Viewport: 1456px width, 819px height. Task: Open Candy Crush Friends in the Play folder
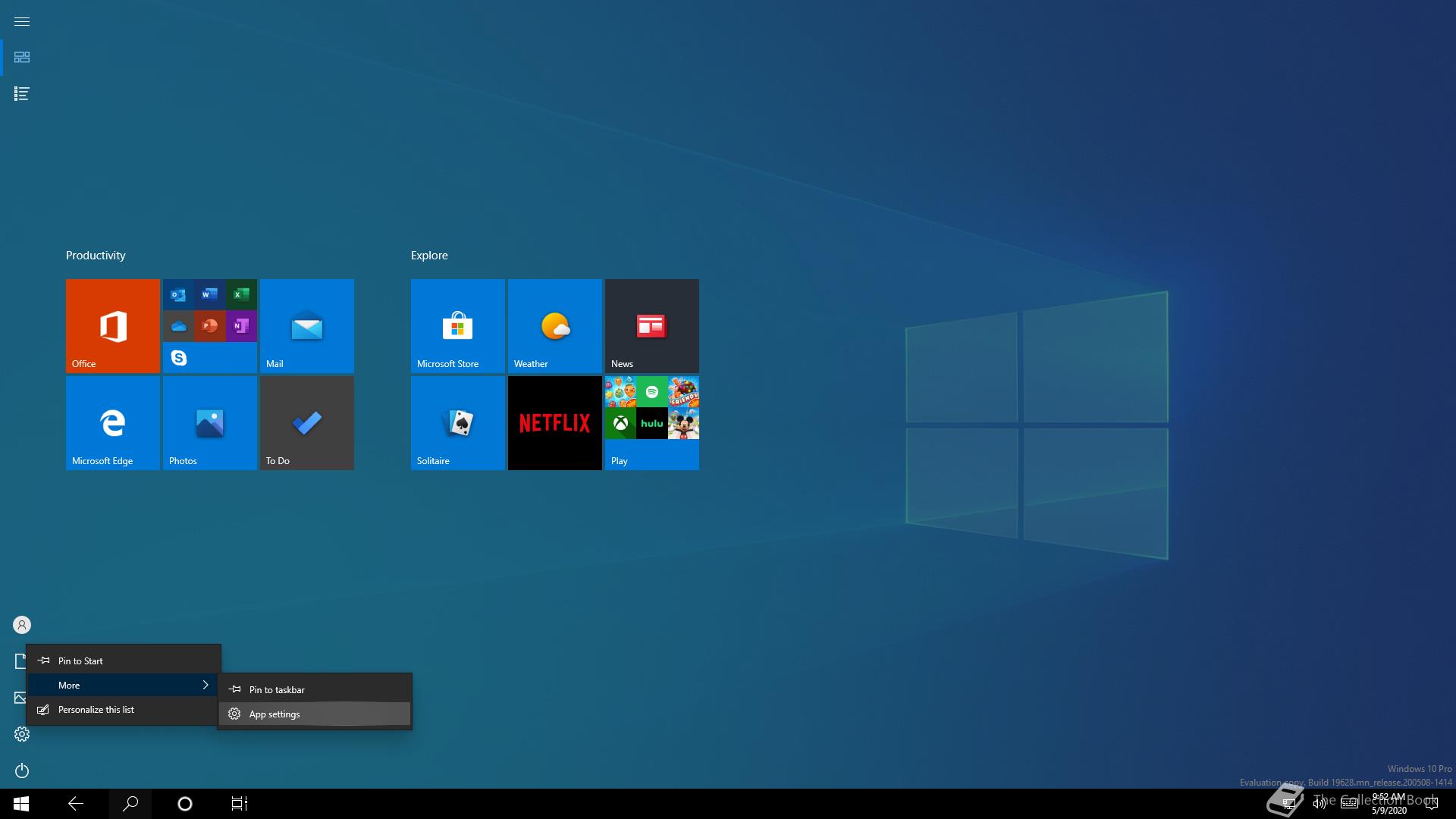coord(683,392)
